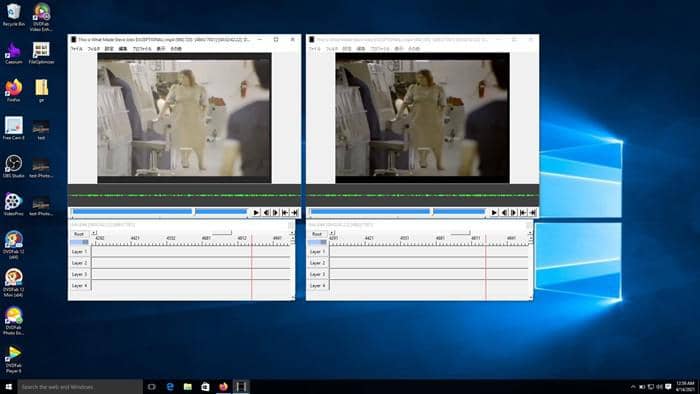Open the フィルタ menu in left window
Screen dimensions: 700x394
pyautogui.click(x=94, y=48)
